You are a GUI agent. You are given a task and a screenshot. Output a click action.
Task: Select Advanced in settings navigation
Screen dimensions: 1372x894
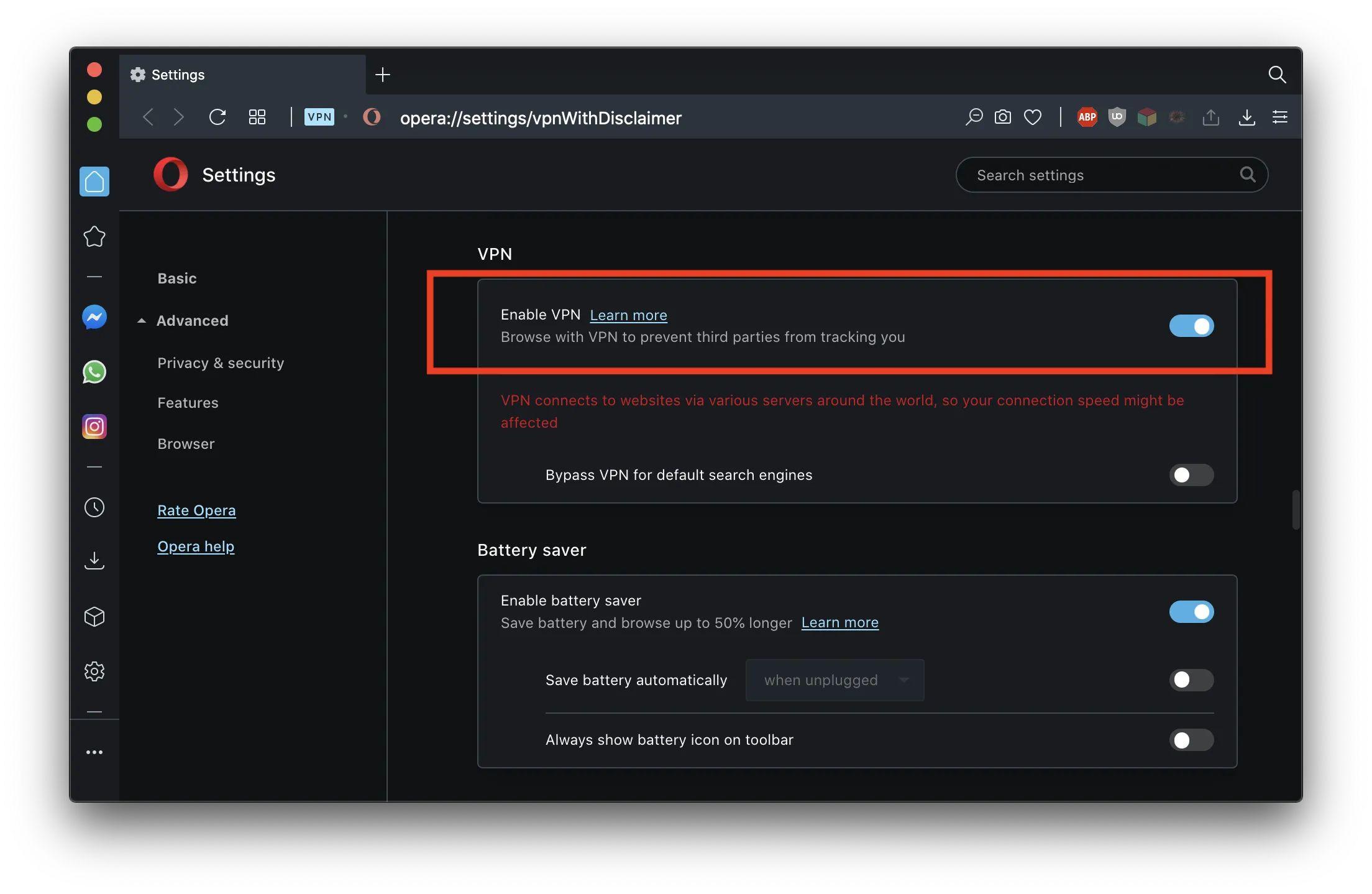click(x=192, y=321)
